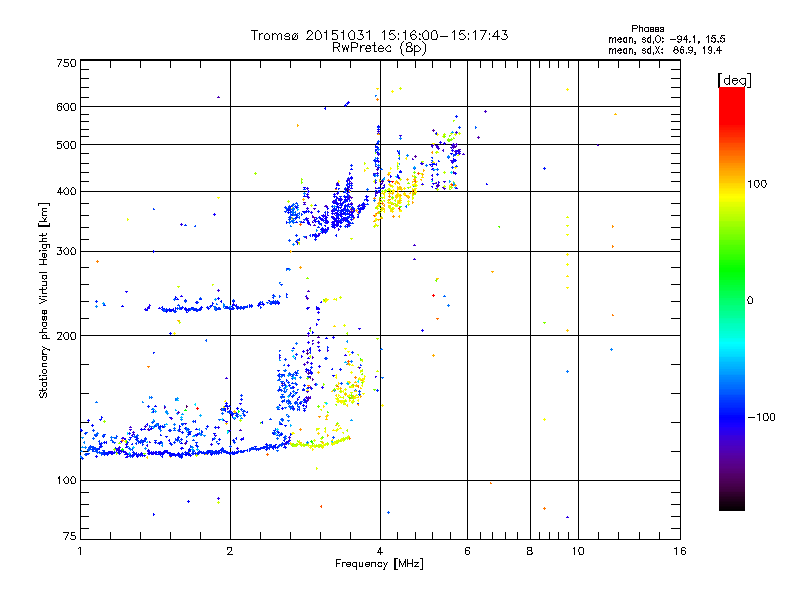This screenshot has height=600, width=800.
Task: Click the '2' frequency tick label
Action: point(230,551)
